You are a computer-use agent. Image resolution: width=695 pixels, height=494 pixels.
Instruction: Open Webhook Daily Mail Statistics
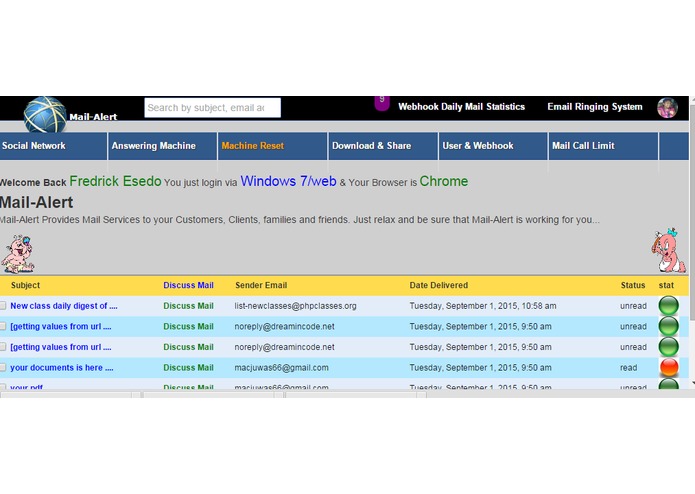coord(461,107)
